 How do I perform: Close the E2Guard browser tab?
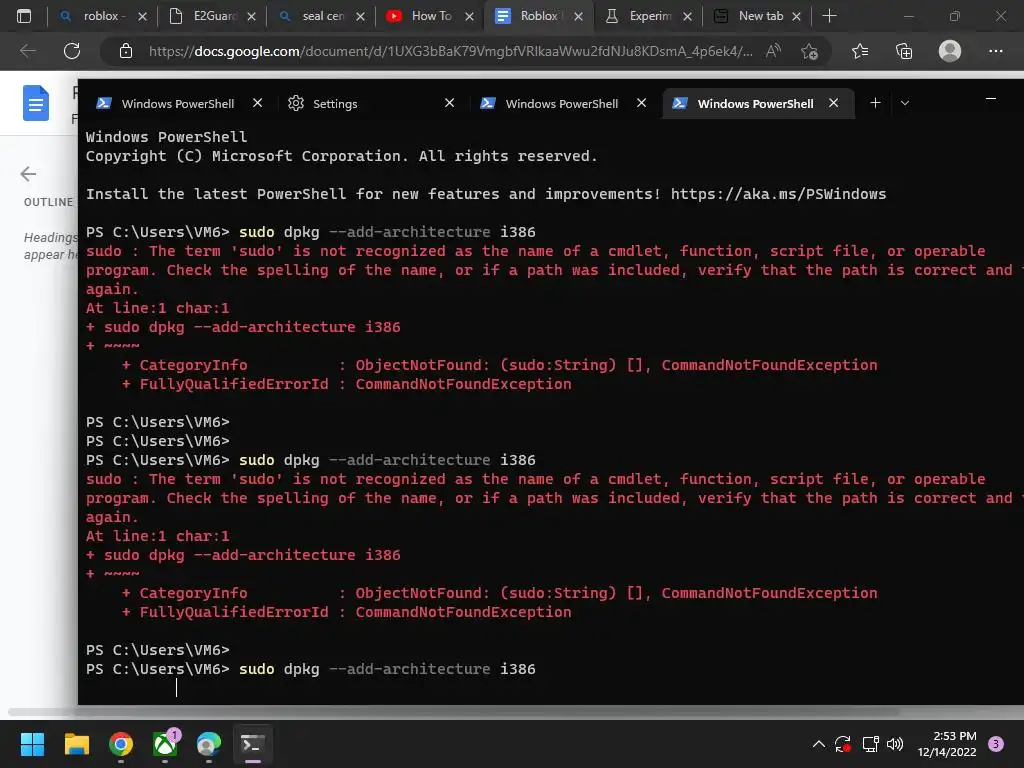[251, 16]
